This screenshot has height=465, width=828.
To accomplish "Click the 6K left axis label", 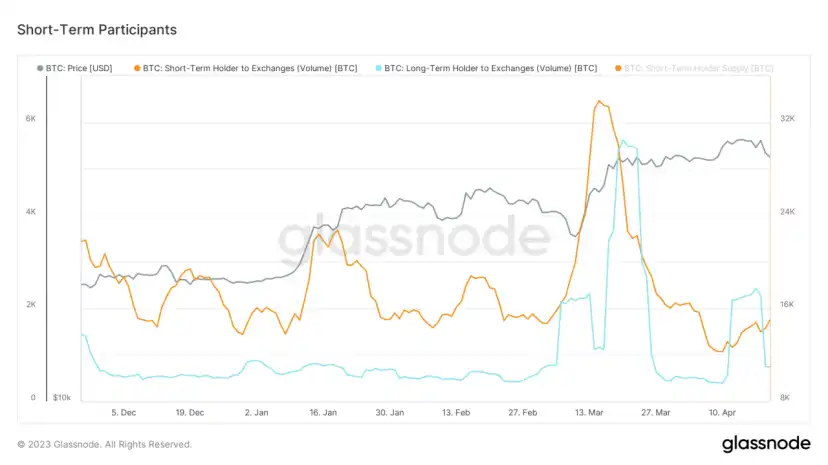I will tap(31, 119).
